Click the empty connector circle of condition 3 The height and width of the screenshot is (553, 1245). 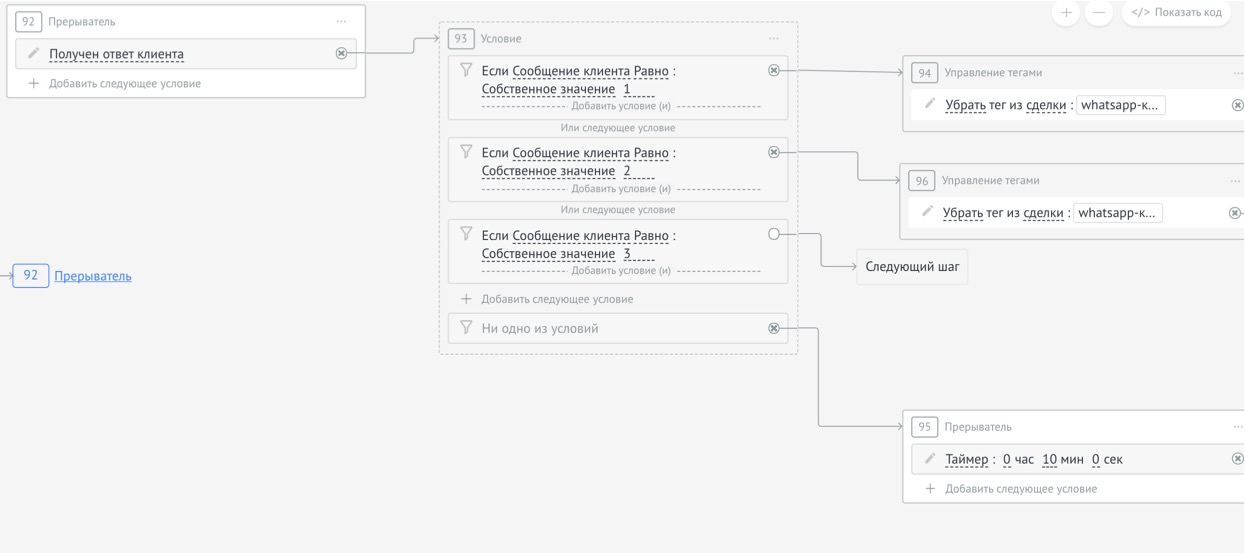[773, 234]
